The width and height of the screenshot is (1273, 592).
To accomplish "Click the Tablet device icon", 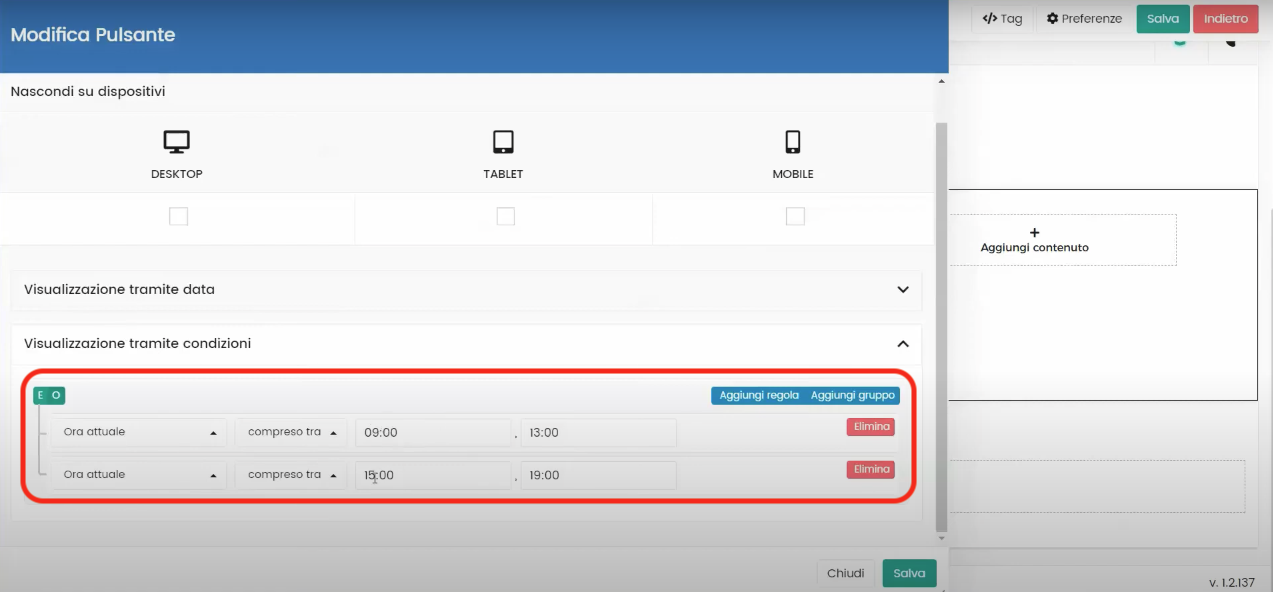I will (503, 142).
